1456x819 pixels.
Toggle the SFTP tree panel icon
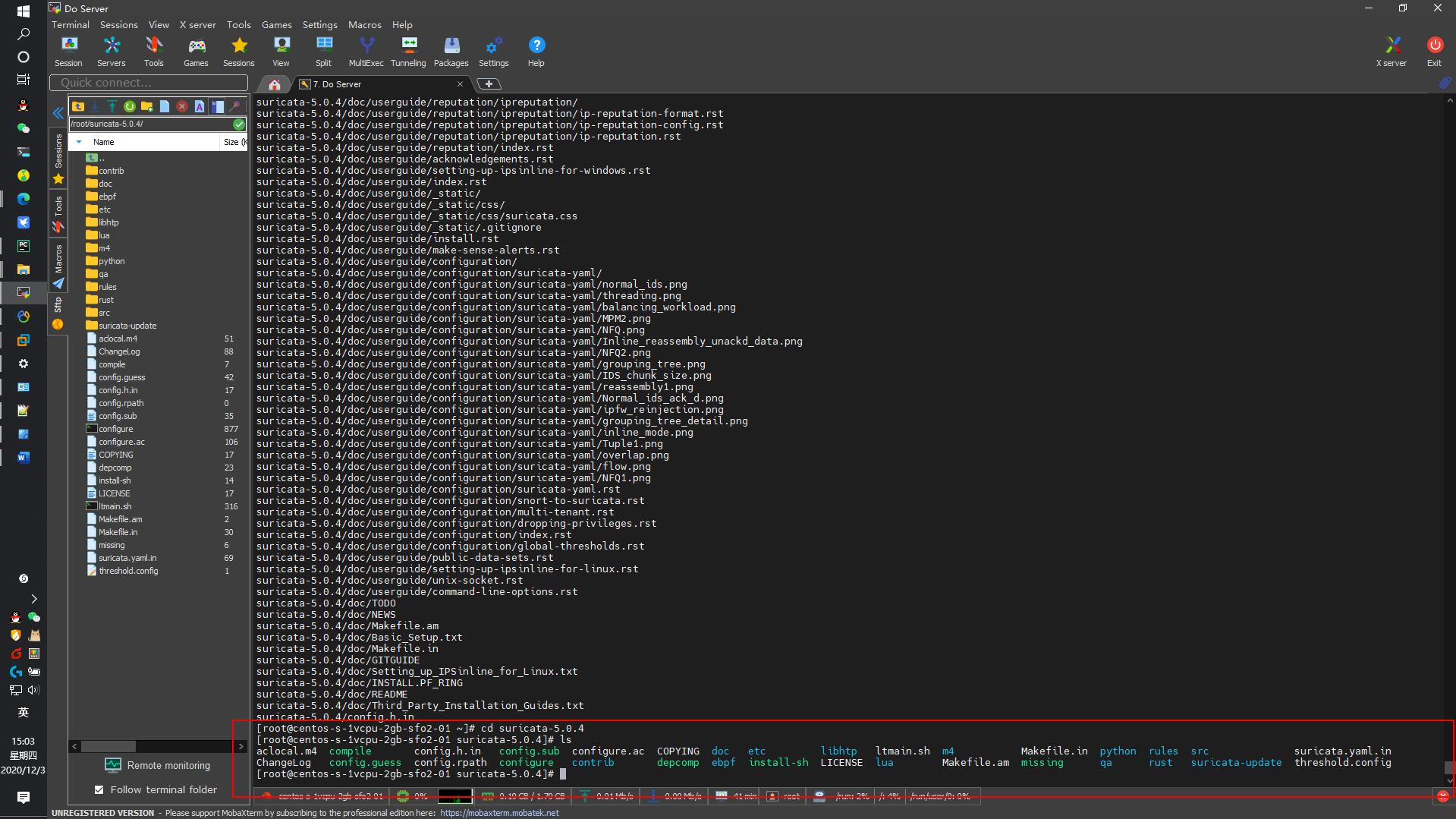217,106
